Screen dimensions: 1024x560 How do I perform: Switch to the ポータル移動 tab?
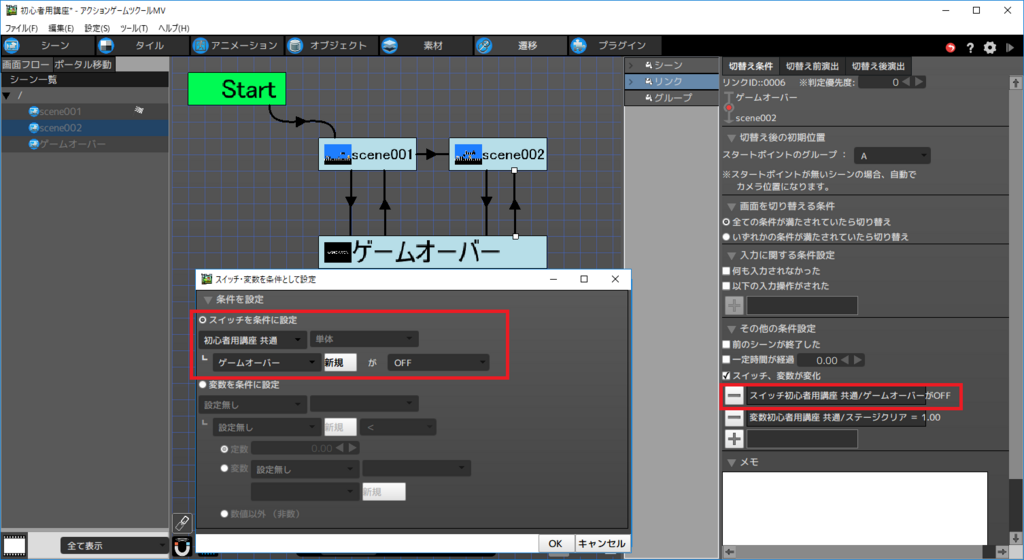coord(83,65)
